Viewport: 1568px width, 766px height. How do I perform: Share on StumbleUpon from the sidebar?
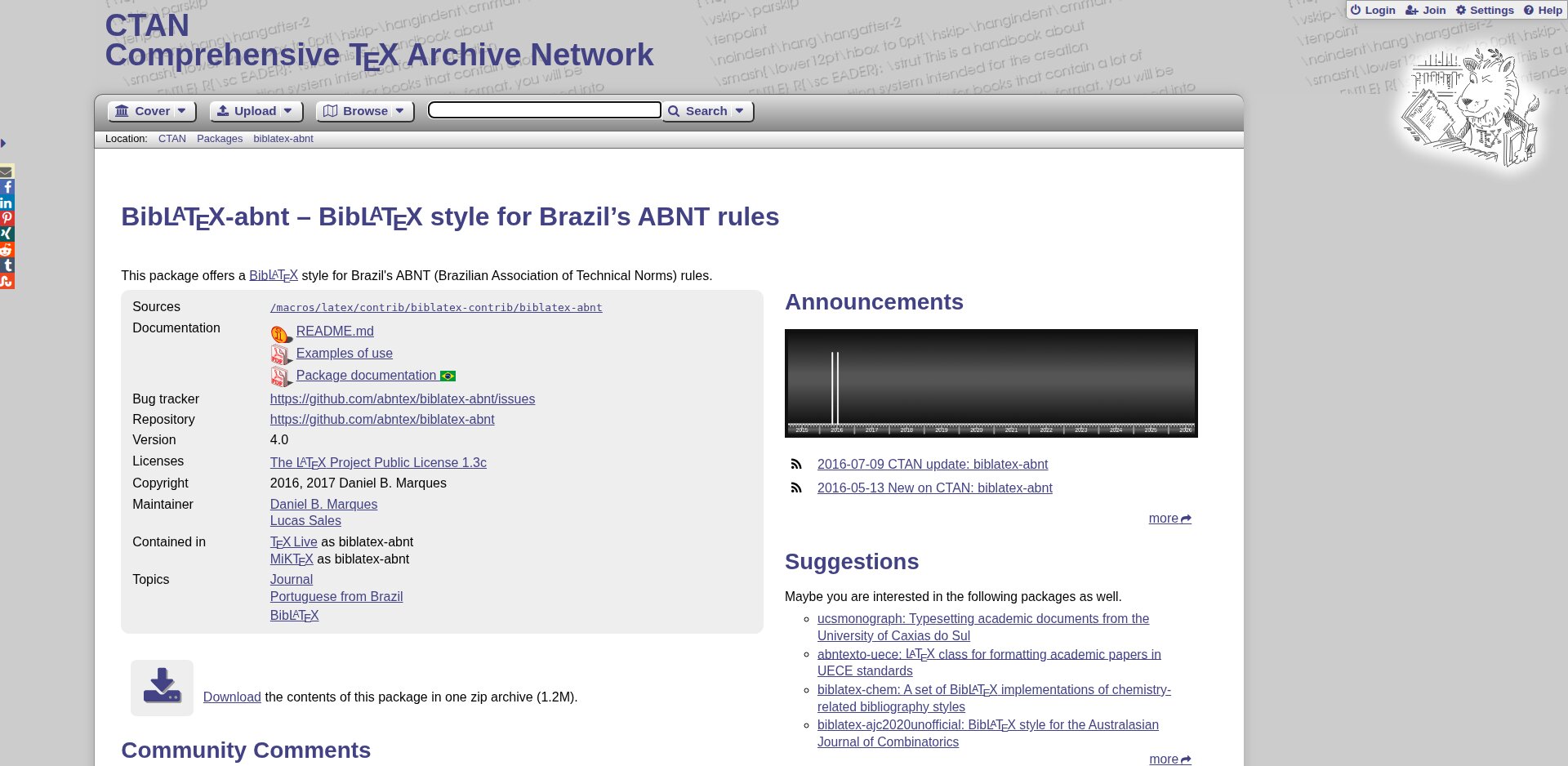(x=7, y=281)
